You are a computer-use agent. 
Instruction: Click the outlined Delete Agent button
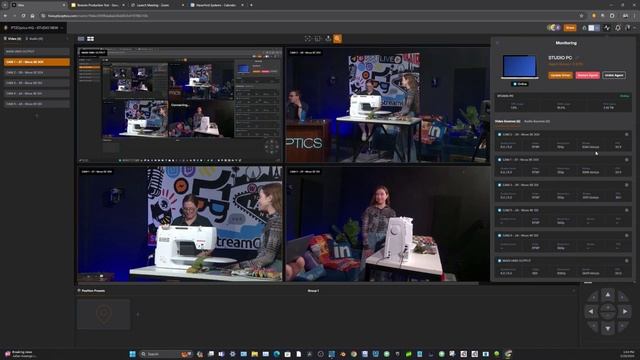tap(614, 76)
